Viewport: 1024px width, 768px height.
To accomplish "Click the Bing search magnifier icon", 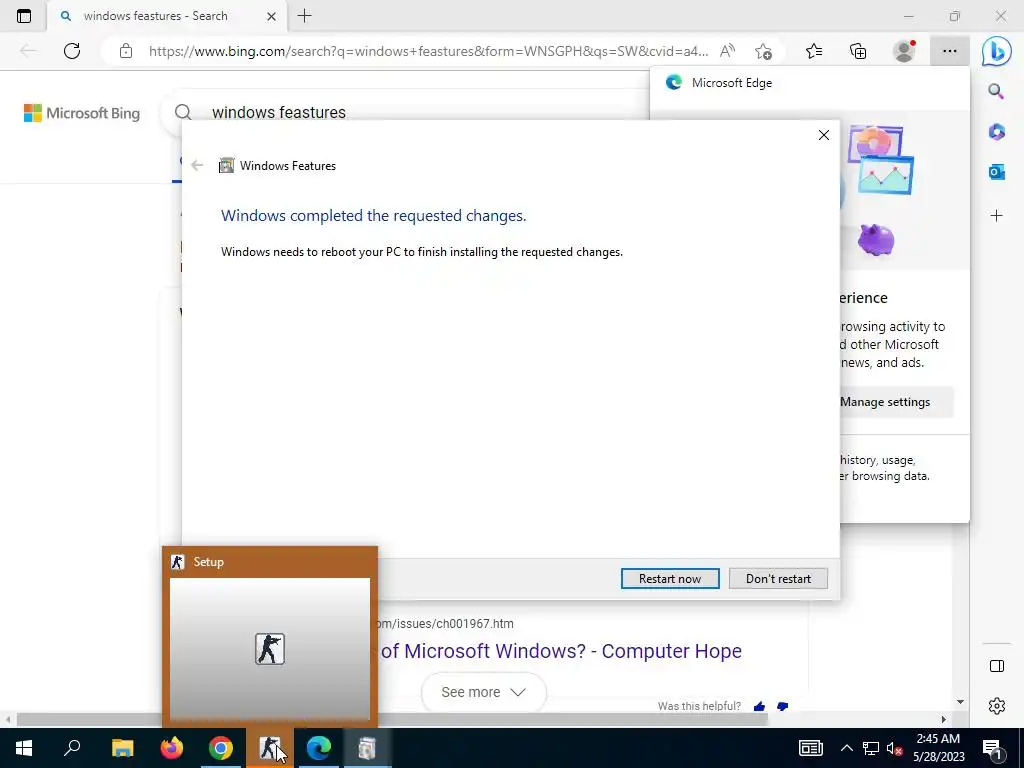I will point(184,112).
